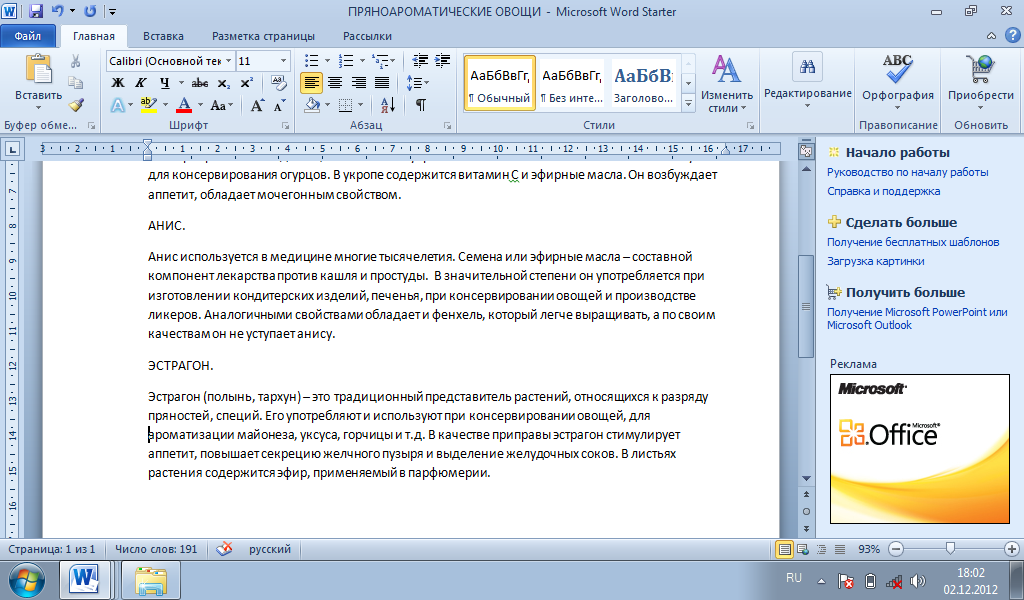This screenshot has width=1024, height=600.
Task: Toggle bold (Ж) formatting
Action: (118, 83)
